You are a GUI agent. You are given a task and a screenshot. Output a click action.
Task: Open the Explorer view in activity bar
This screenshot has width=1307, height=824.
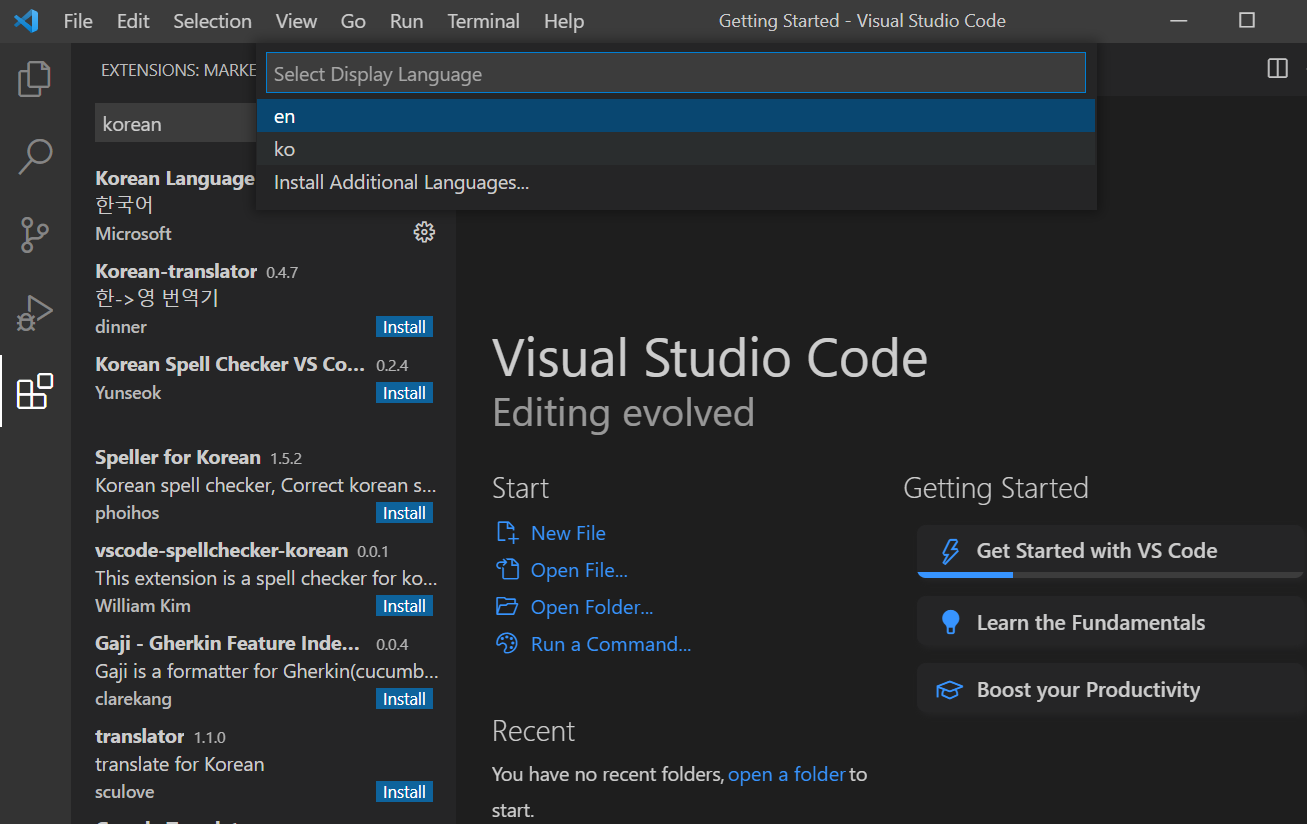click(35, 79)
